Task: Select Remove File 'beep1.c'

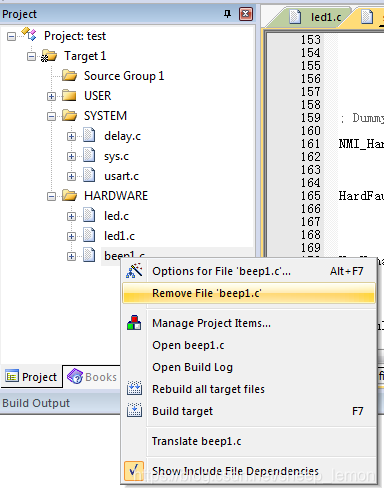Action: point(249,293)
